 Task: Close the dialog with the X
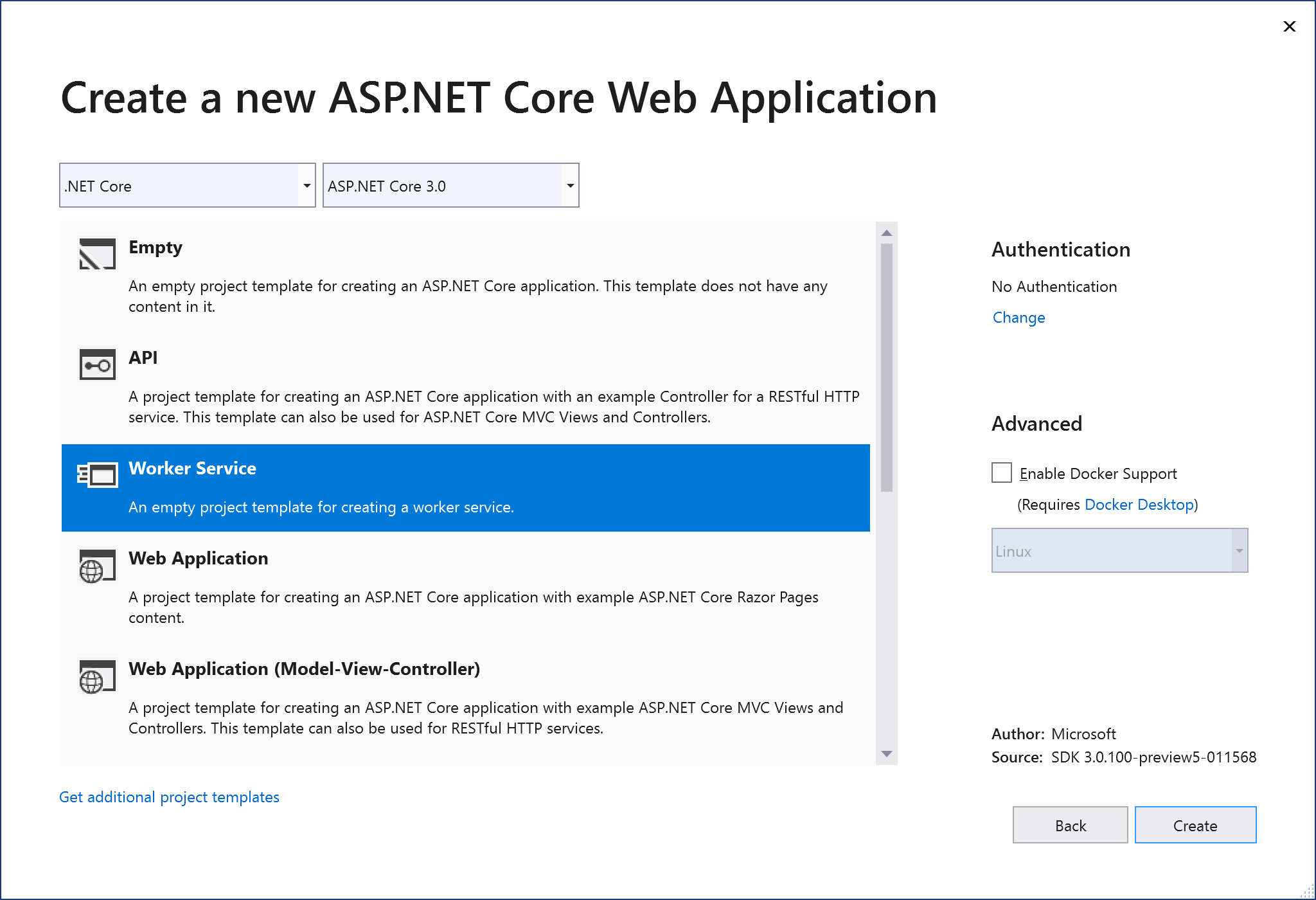(1290, 26)
